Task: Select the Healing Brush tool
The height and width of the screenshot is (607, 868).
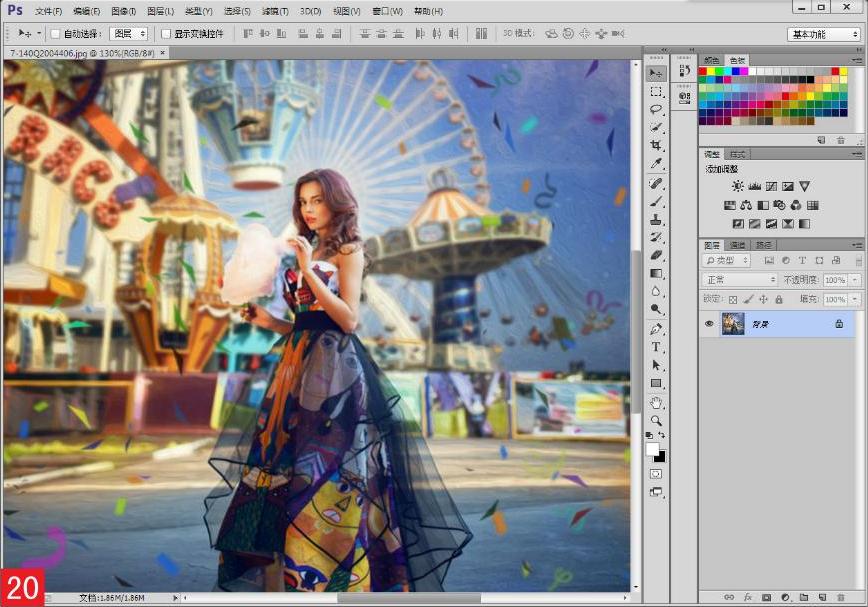Action: point(656,183)
